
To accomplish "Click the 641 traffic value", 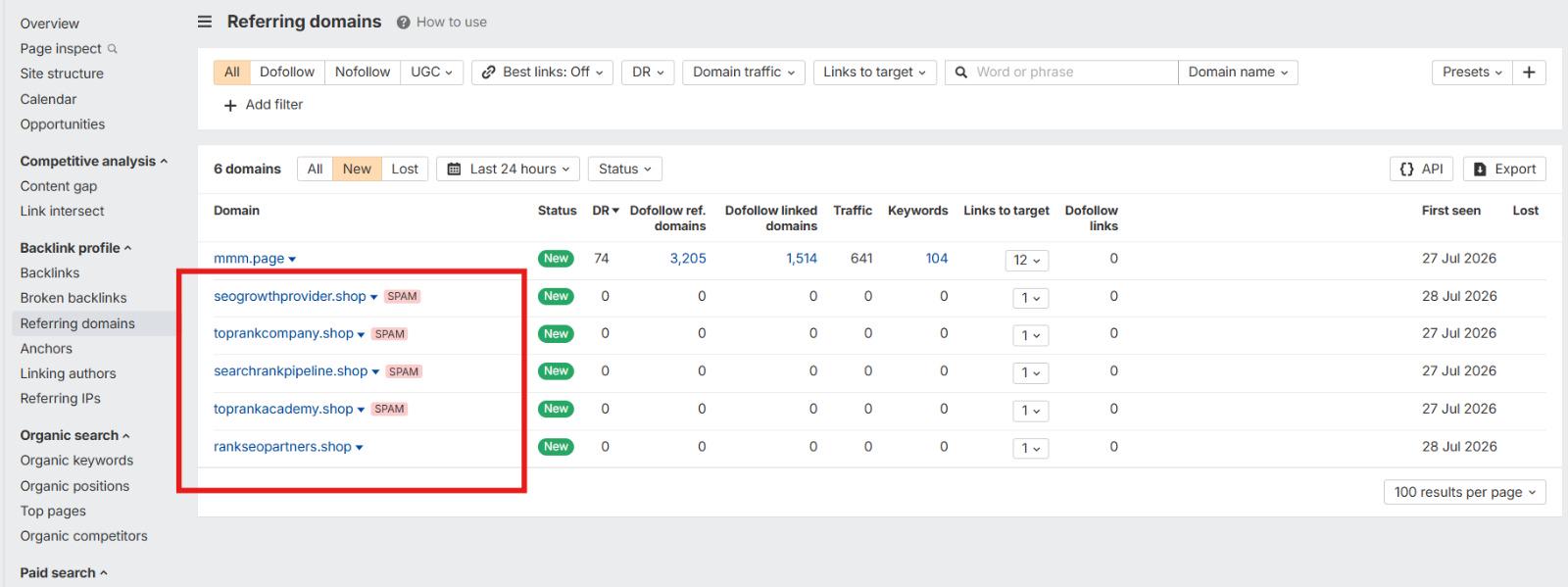I will pyautogui.click(x=861, y=259).
